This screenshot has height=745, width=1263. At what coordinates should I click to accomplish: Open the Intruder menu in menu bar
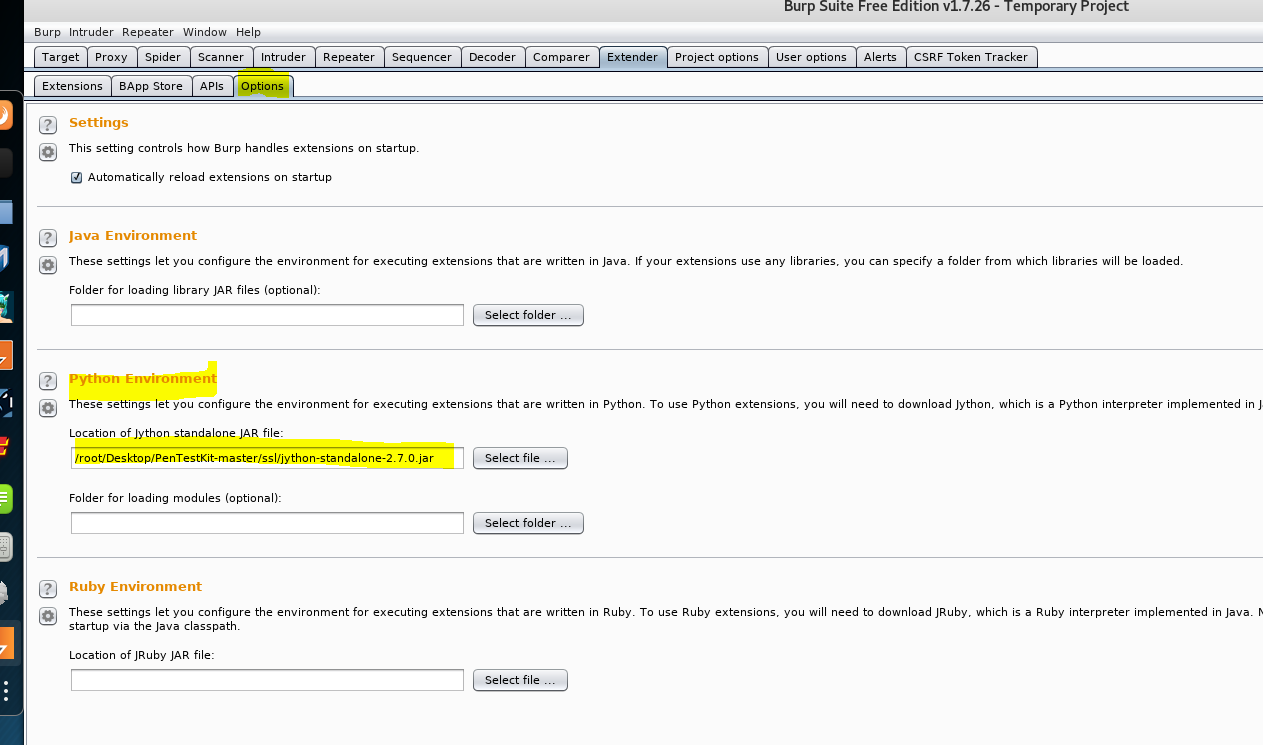[x=91, y=32]
